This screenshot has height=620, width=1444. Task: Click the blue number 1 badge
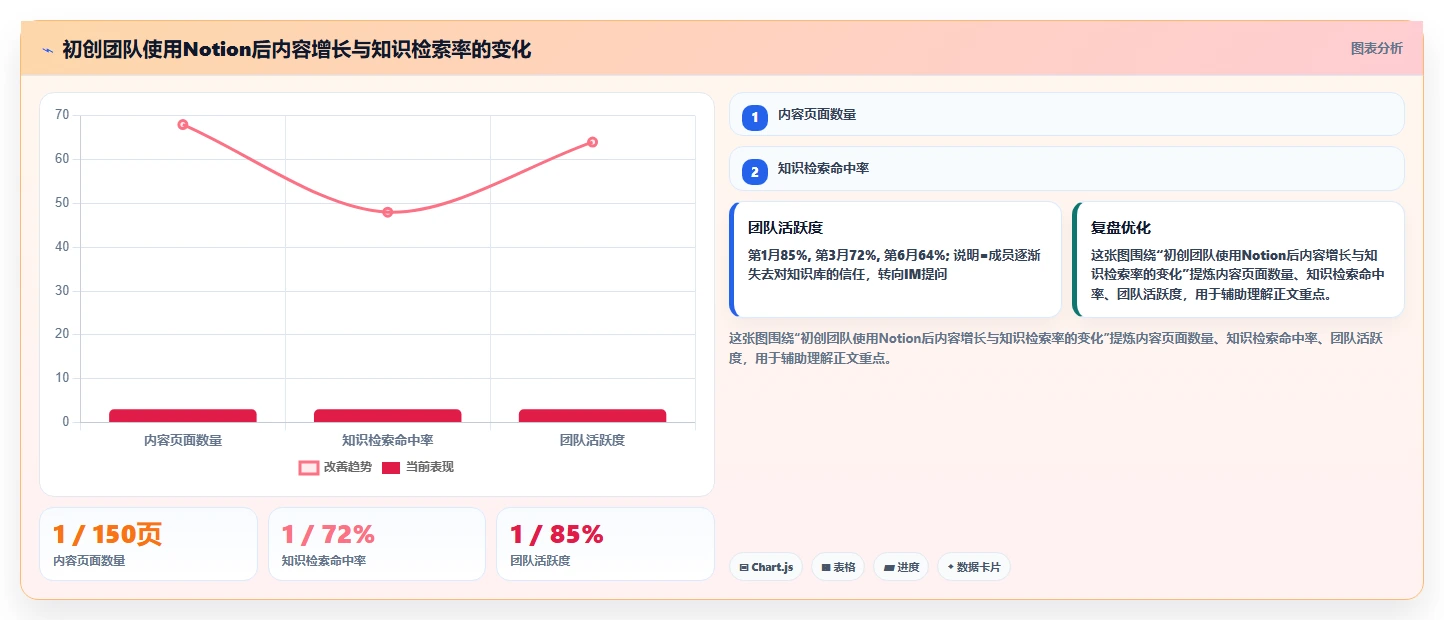point(755,117)
